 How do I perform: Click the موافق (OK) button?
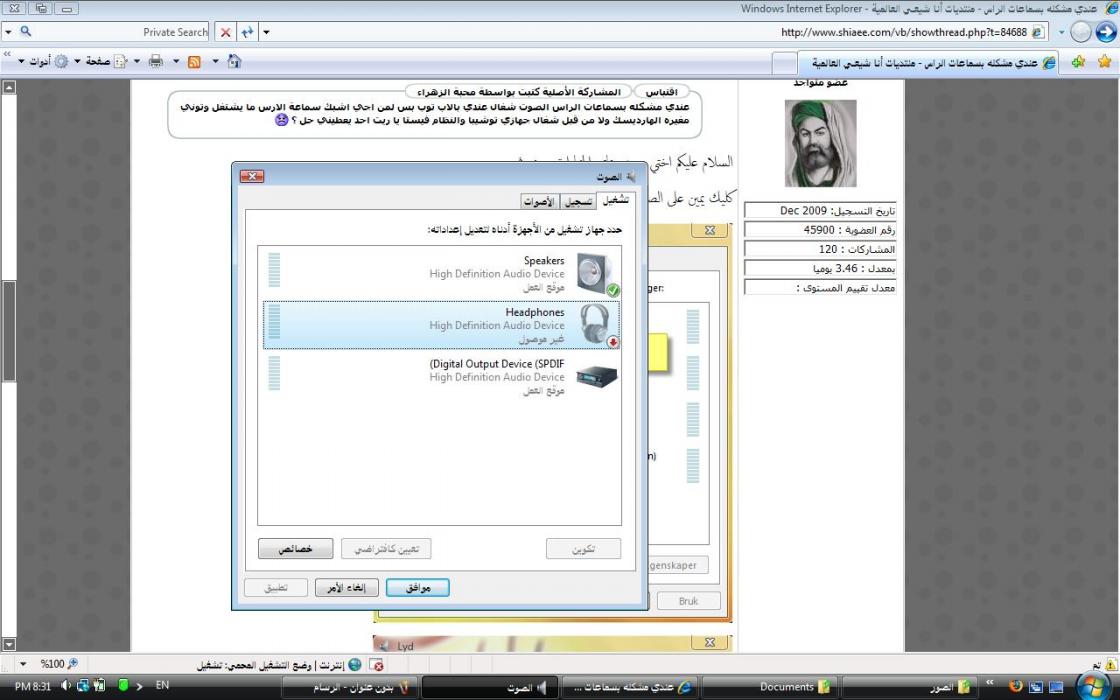[x=418, y=588]
